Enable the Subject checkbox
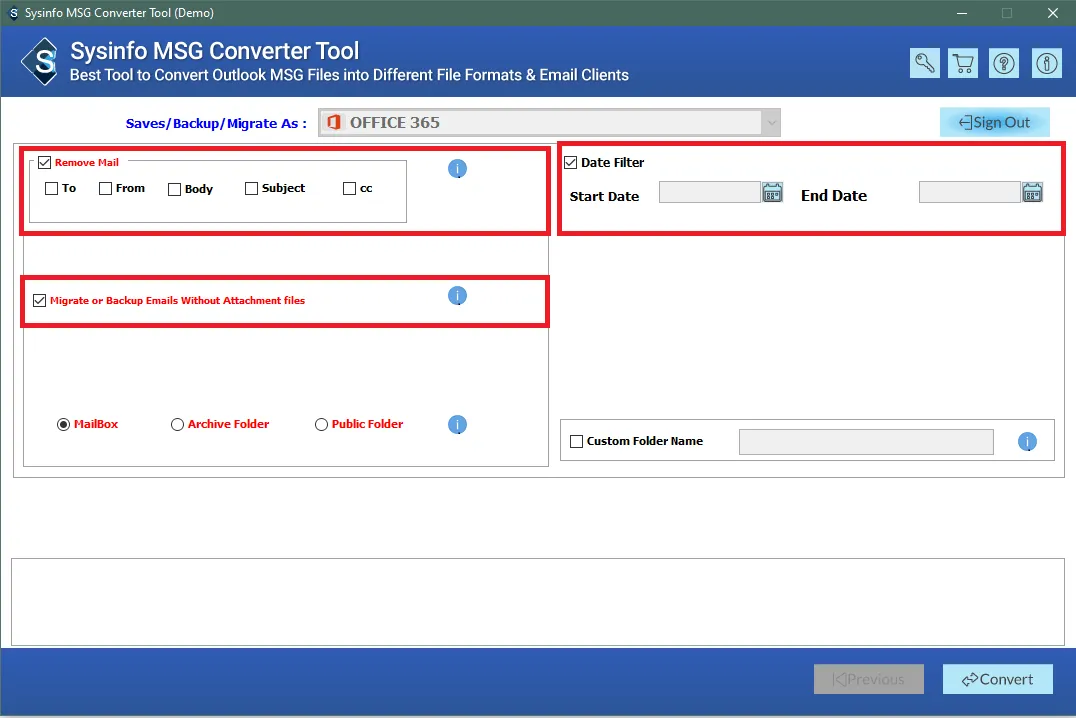 pyautogui.click(x=251, y=189)
